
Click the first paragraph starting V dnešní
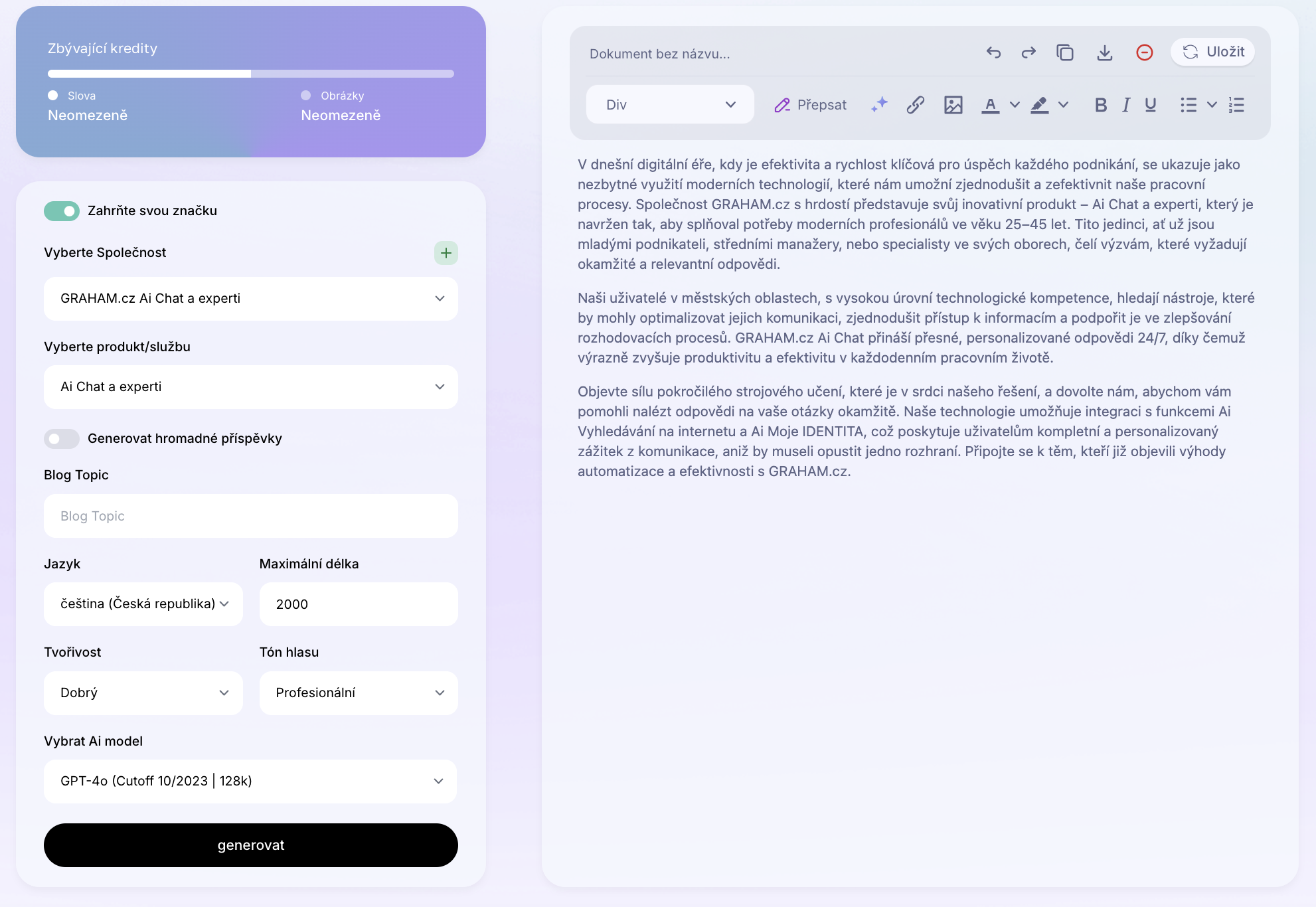click(916, 214)
